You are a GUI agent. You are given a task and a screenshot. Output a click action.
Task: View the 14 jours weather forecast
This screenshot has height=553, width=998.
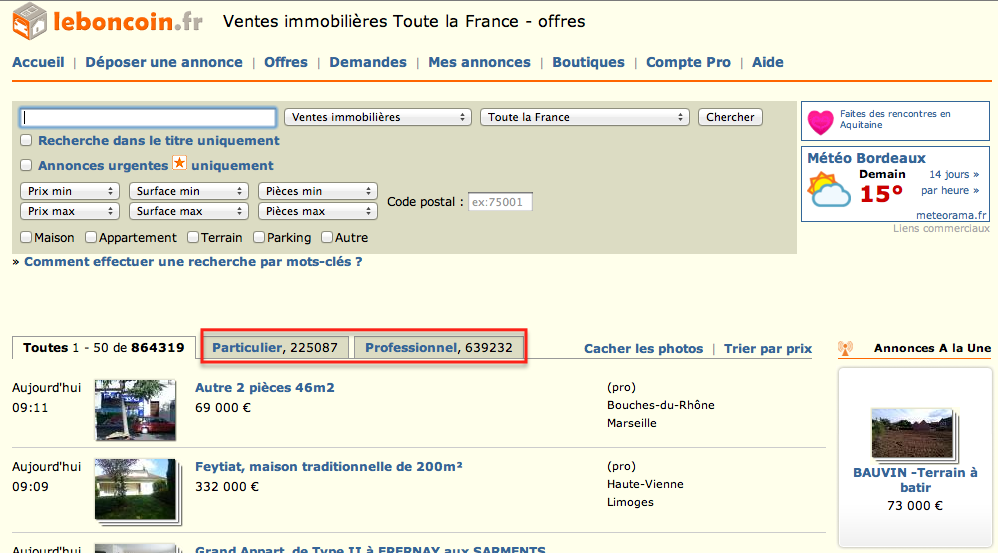[954, 174]
